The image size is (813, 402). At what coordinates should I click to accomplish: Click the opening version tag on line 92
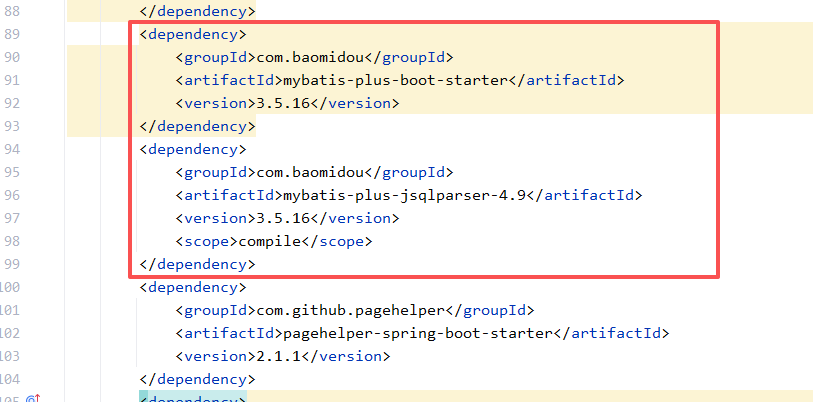[x=216, y=103]
